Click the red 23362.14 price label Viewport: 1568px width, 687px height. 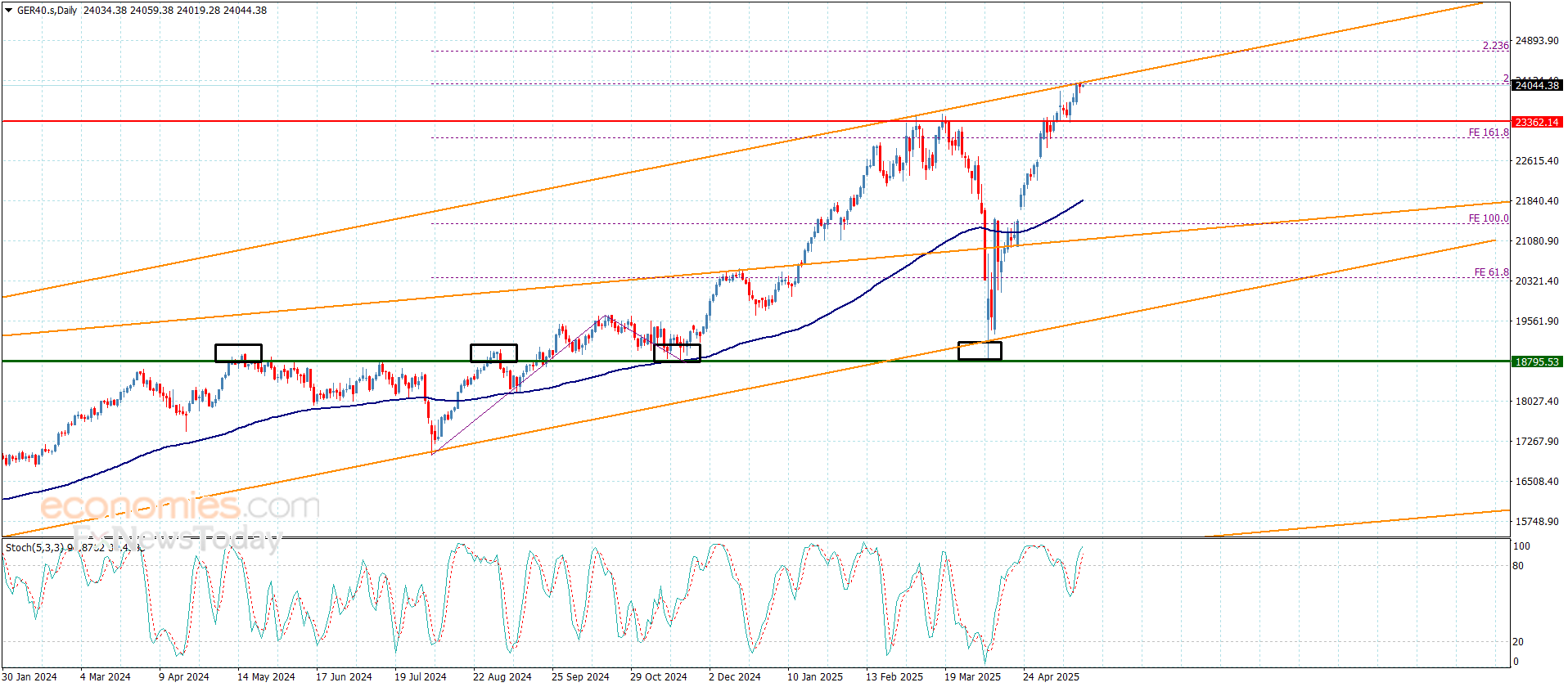tap(1537, 122)
